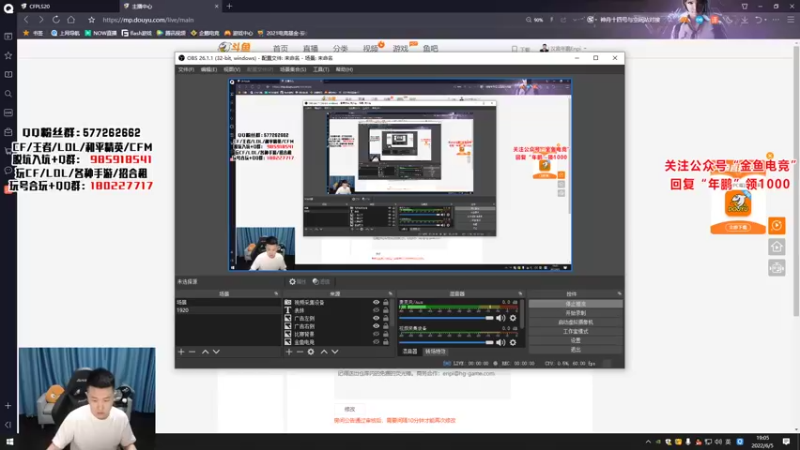Click 停止推流 Stop Streaming button
This screenshot has width=800, height=450.
click(x=576, y=304)
